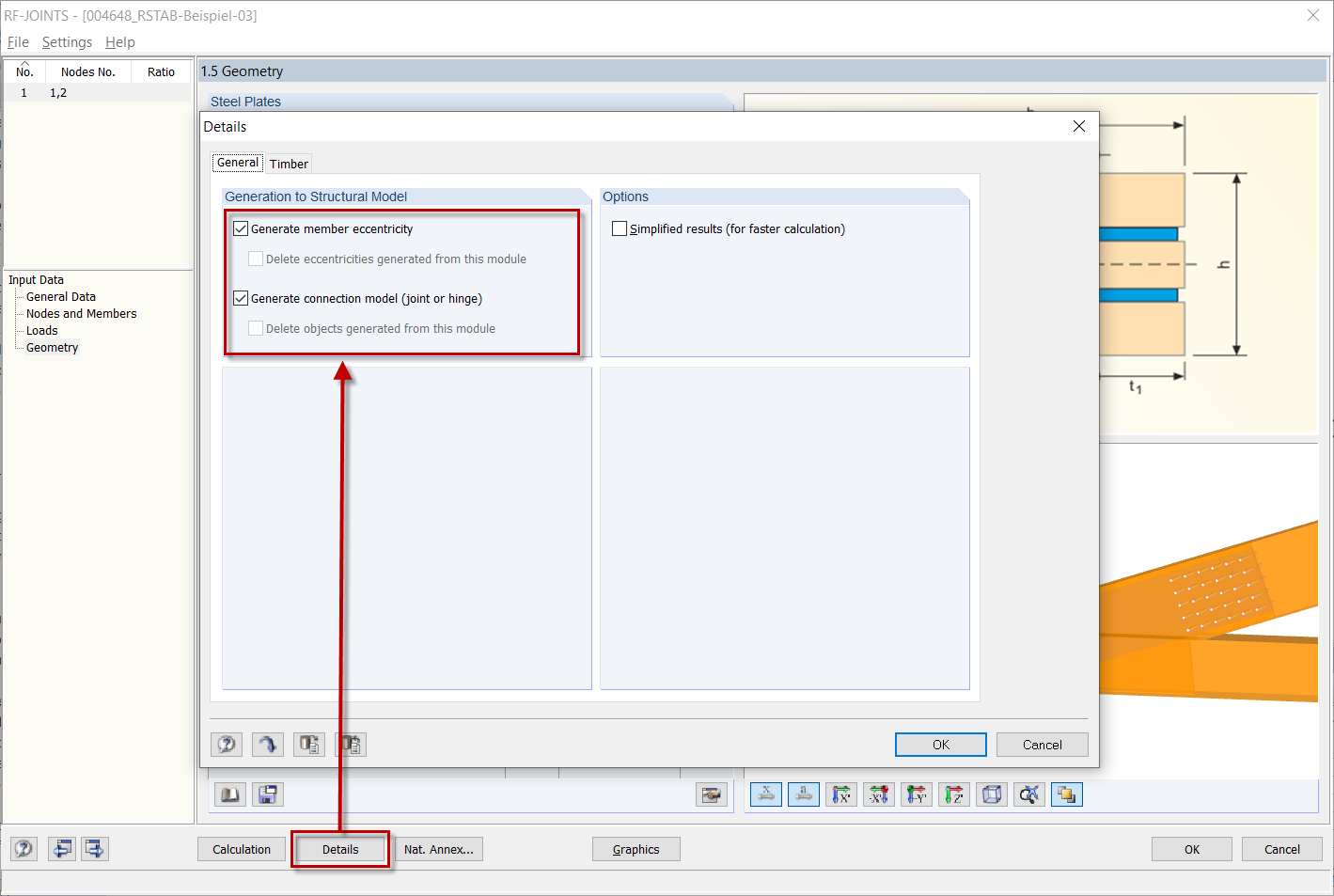Activate the -Y' view direction icon
Screen dimensions: 1334x896
(x=917, y=794)
